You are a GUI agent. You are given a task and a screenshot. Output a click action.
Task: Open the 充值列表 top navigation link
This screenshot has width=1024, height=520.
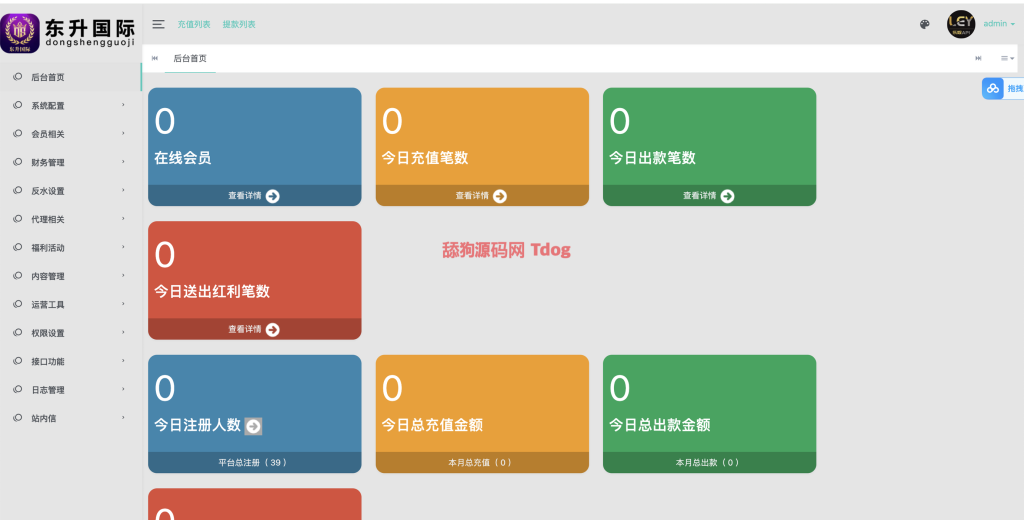coord(194,24)
